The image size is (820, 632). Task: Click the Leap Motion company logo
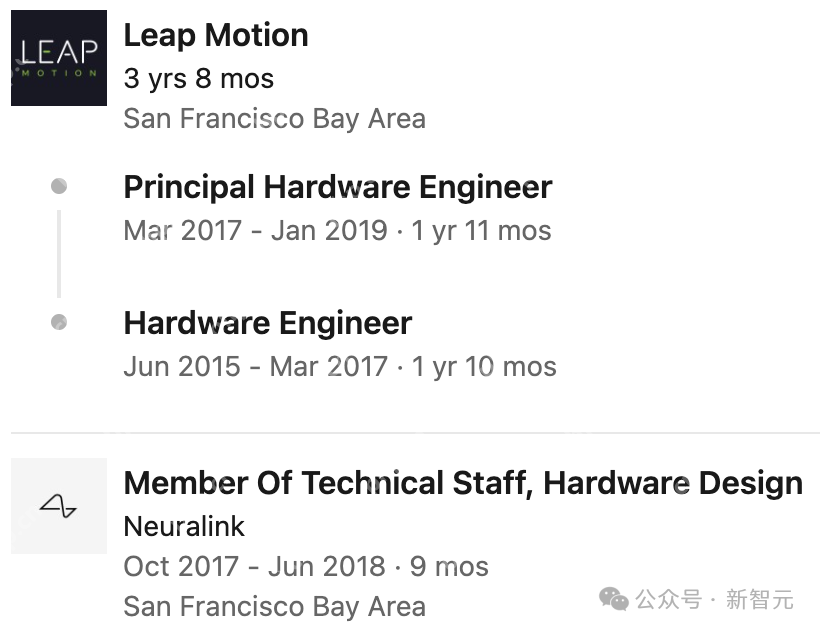point(59,58)
